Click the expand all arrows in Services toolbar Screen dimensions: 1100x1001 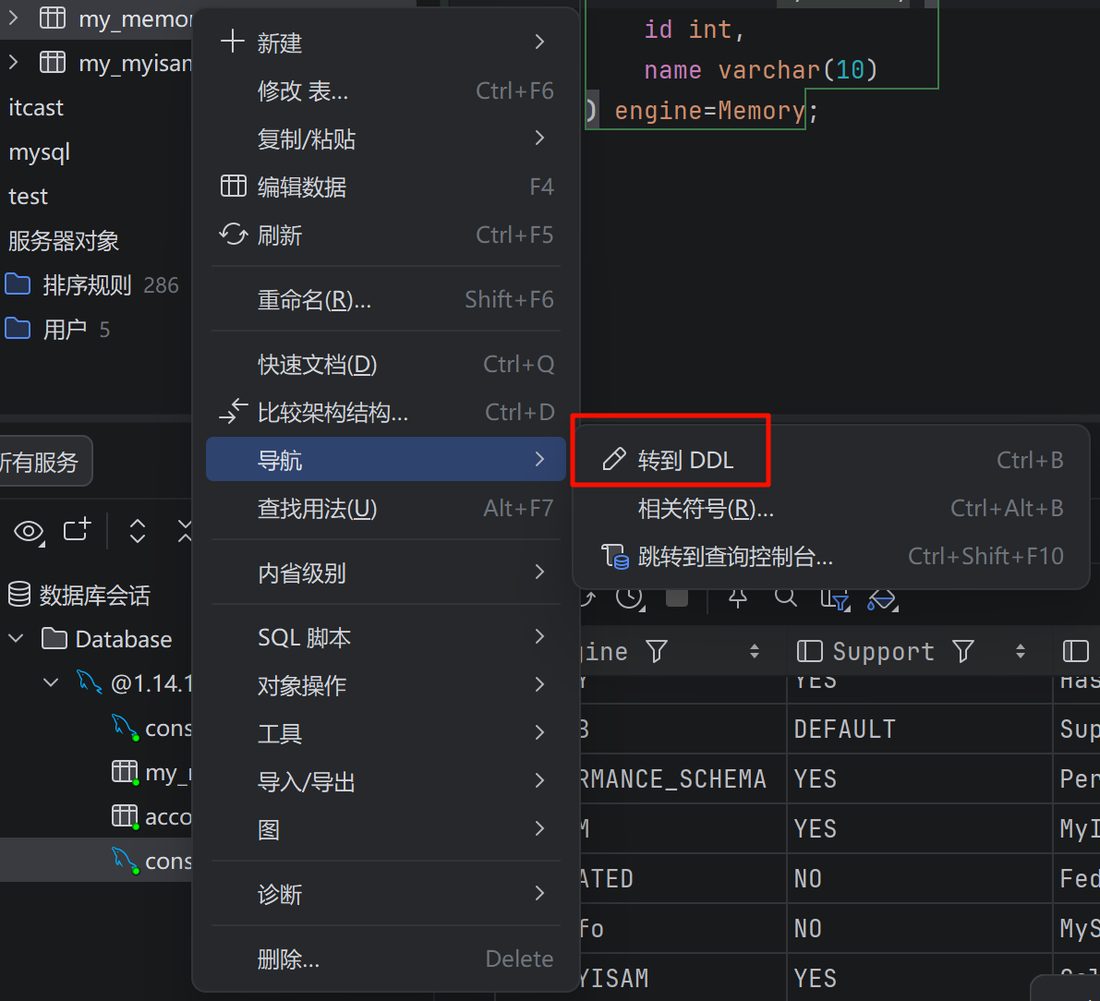(x=138, y=531)
